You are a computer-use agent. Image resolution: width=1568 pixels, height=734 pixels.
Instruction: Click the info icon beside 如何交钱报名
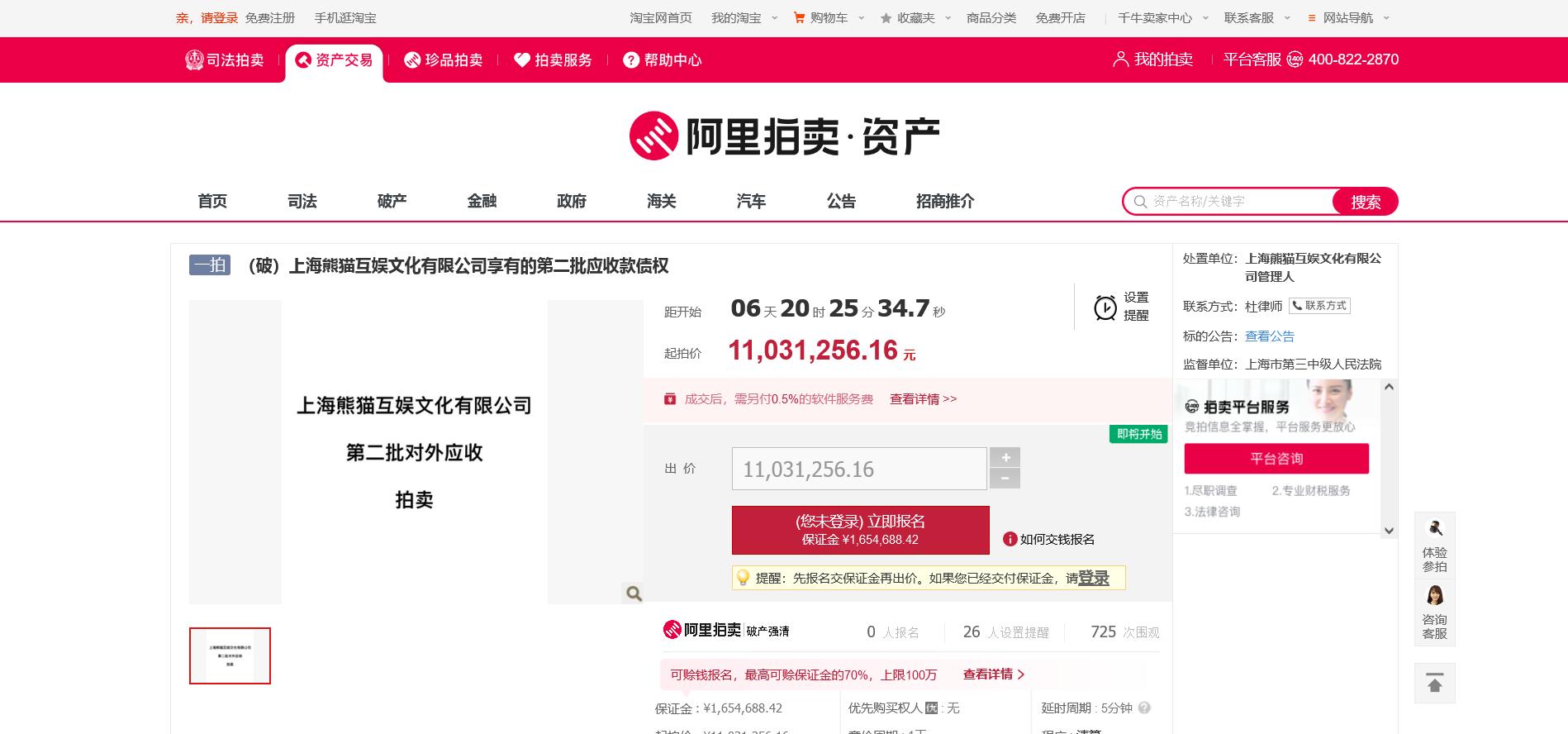pos(1010,539)
